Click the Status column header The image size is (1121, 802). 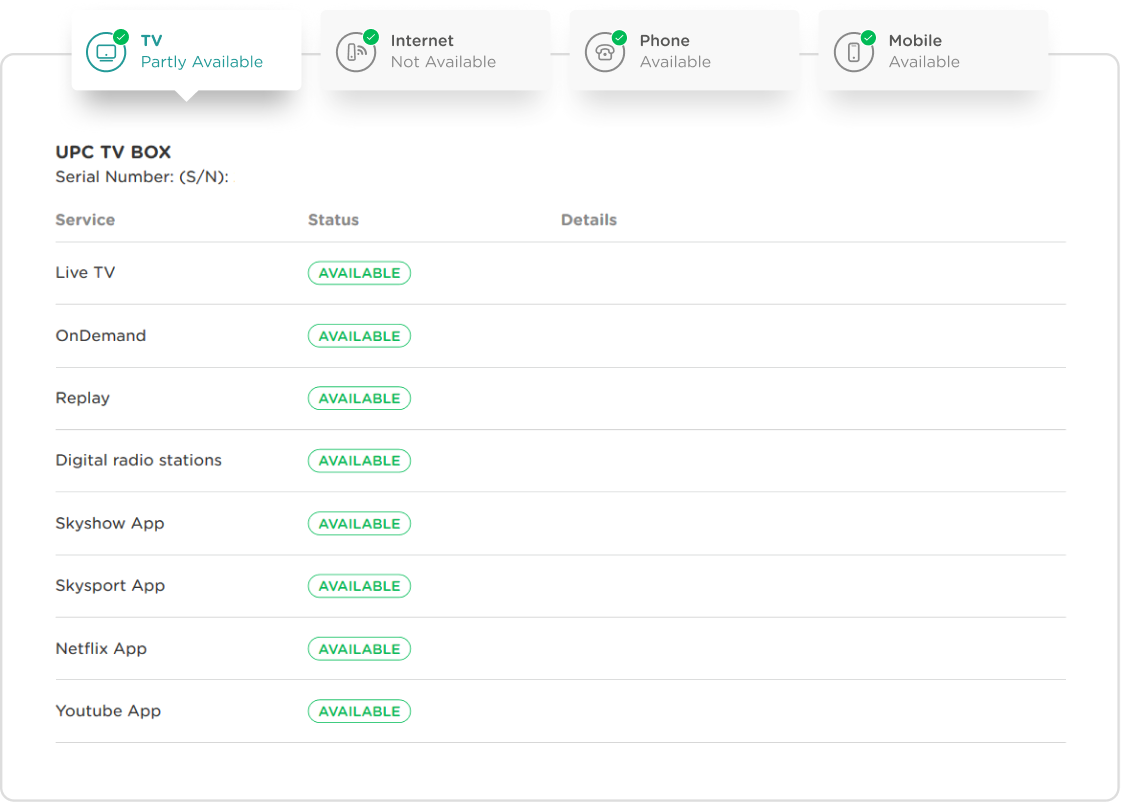tap(333, 219)
